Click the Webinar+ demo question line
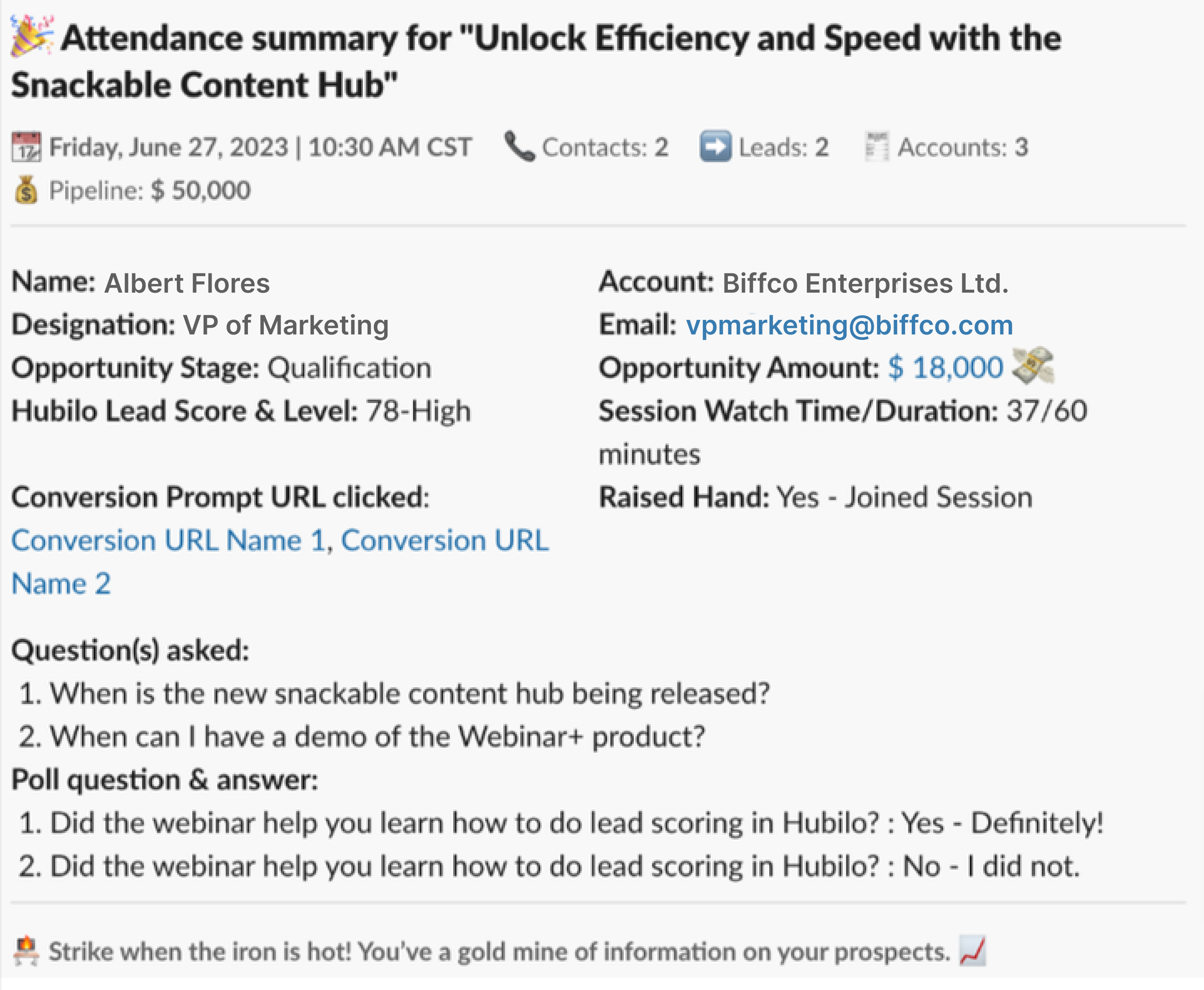1204x990 pixels. (x=362, y=736)
